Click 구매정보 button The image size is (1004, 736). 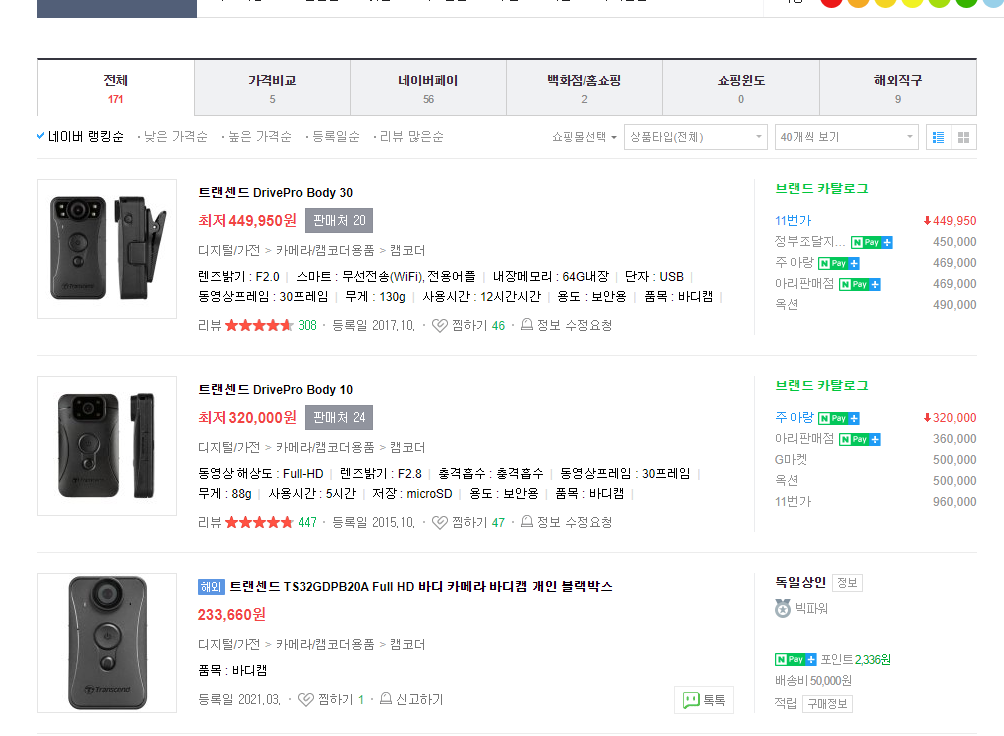pyautogui.click(x=827, y=704)
